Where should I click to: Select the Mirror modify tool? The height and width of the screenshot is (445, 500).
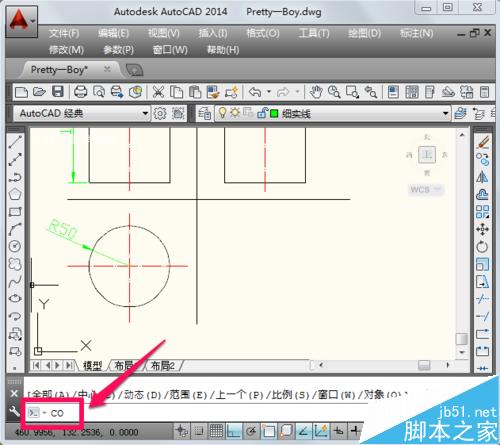tap(482, 177)
